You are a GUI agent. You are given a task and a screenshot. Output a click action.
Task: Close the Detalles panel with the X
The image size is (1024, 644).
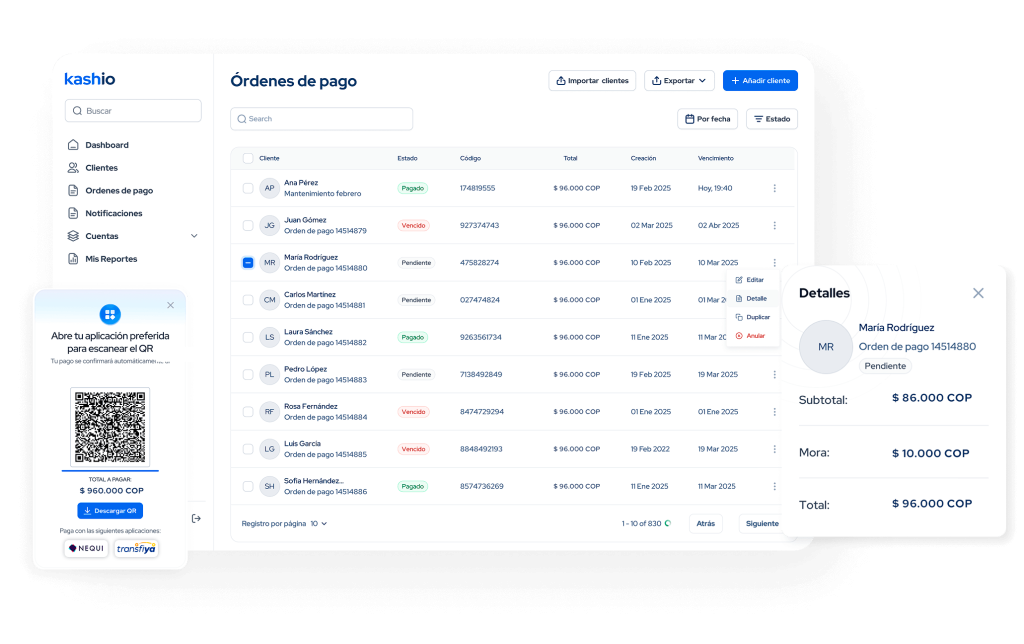click(978, 293)
